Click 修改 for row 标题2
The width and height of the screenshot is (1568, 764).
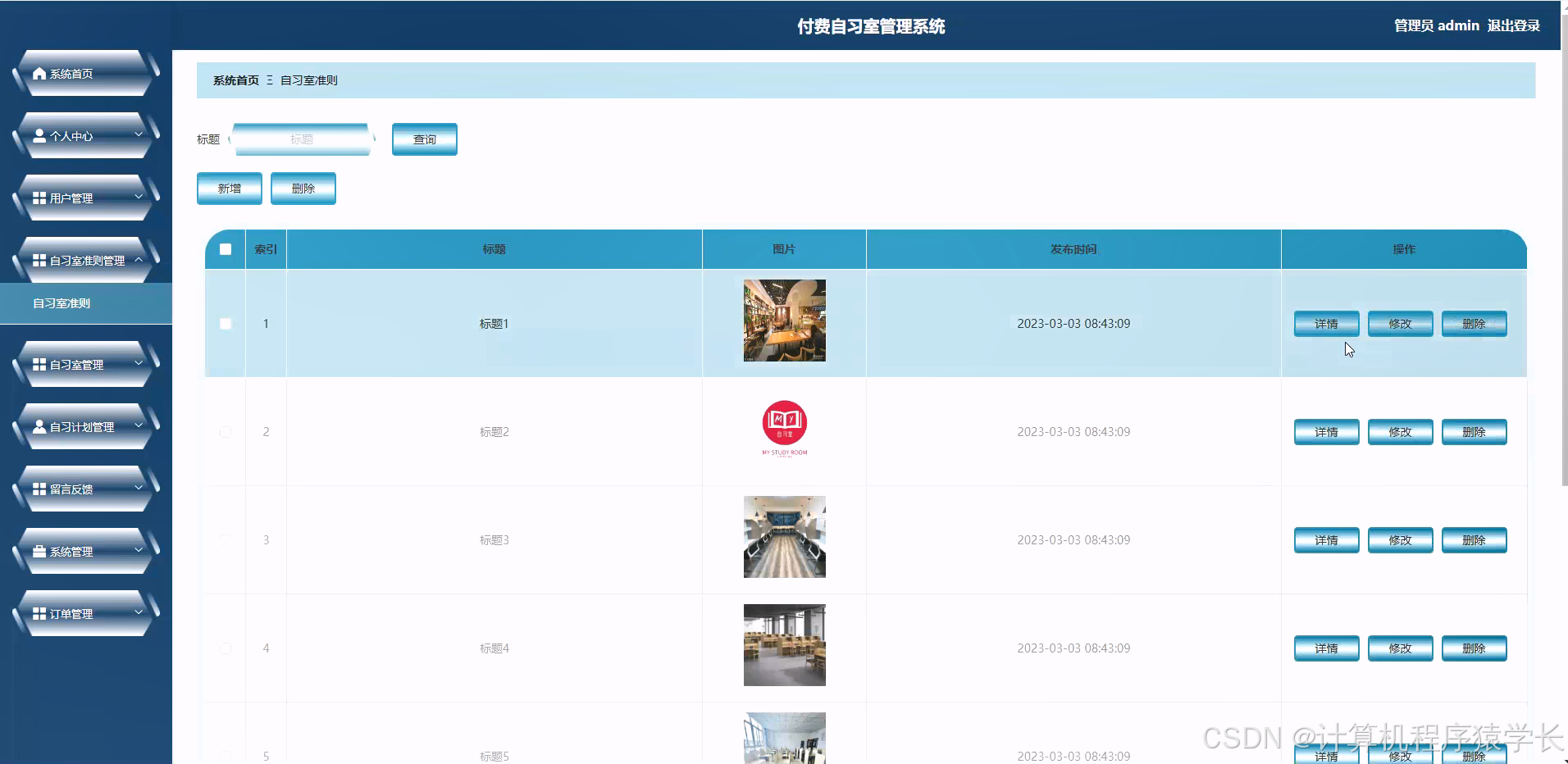pos(1401,432)
